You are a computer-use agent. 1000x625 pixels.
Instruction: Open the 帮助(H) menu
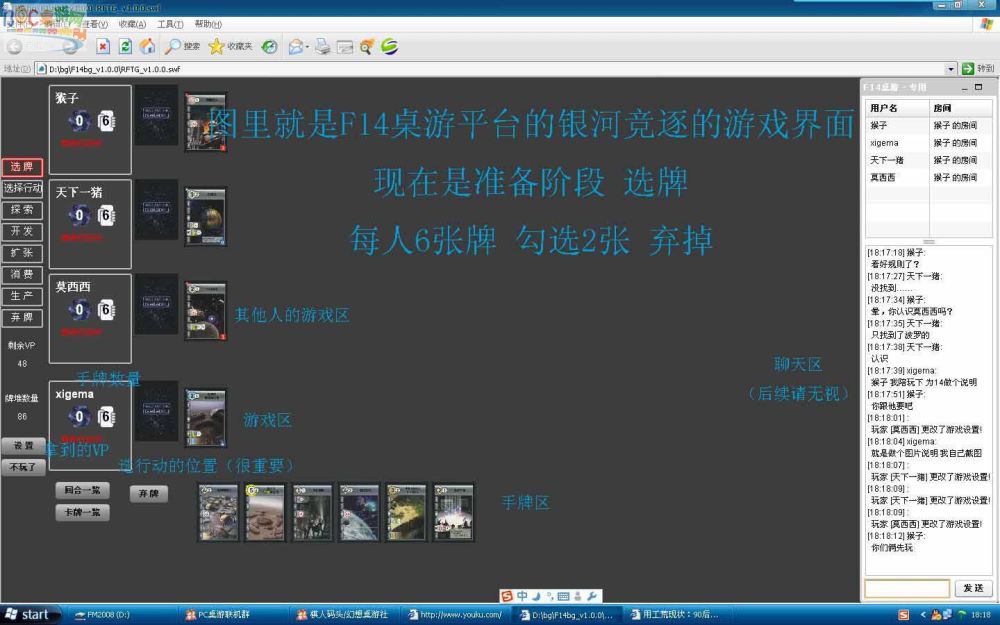(208, 24)
